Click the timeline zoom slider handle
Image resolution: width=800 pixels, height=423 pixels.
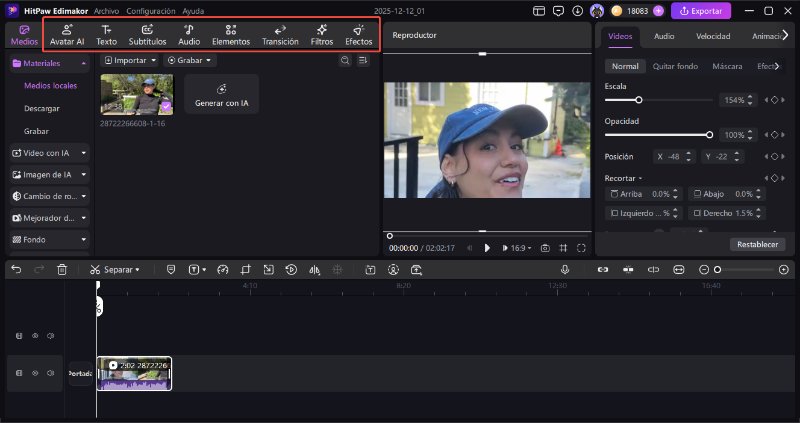pos(717,269)
